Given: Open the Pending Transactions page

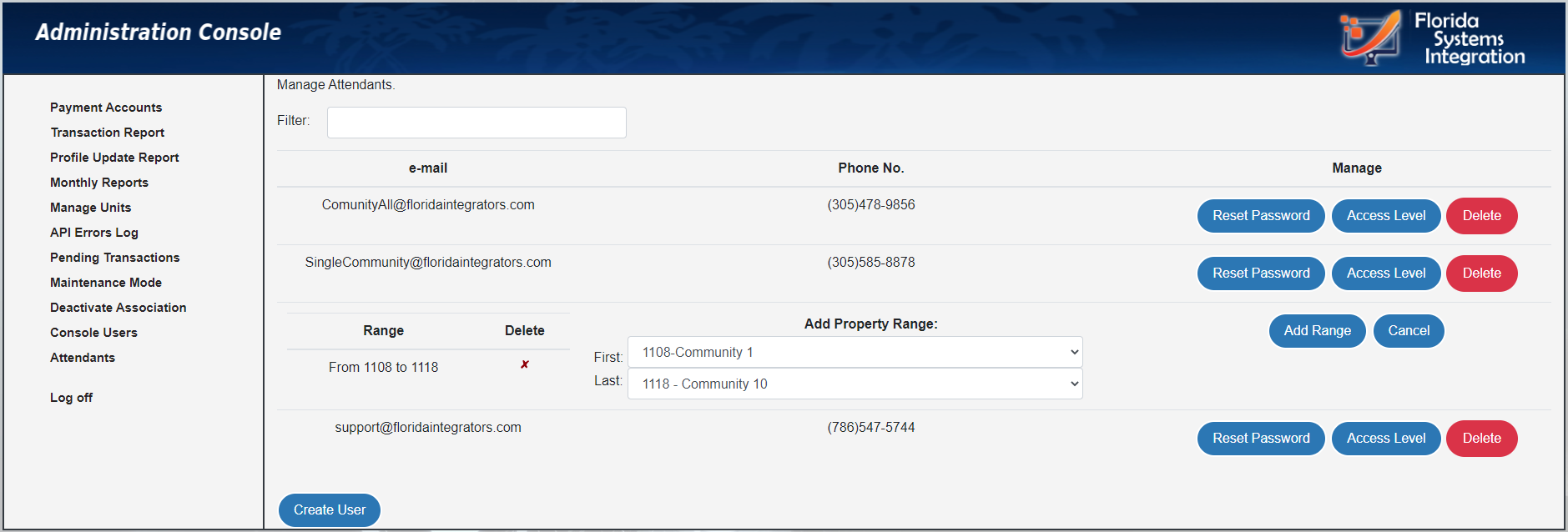Looking at the screenshot, I should [114, 258].
